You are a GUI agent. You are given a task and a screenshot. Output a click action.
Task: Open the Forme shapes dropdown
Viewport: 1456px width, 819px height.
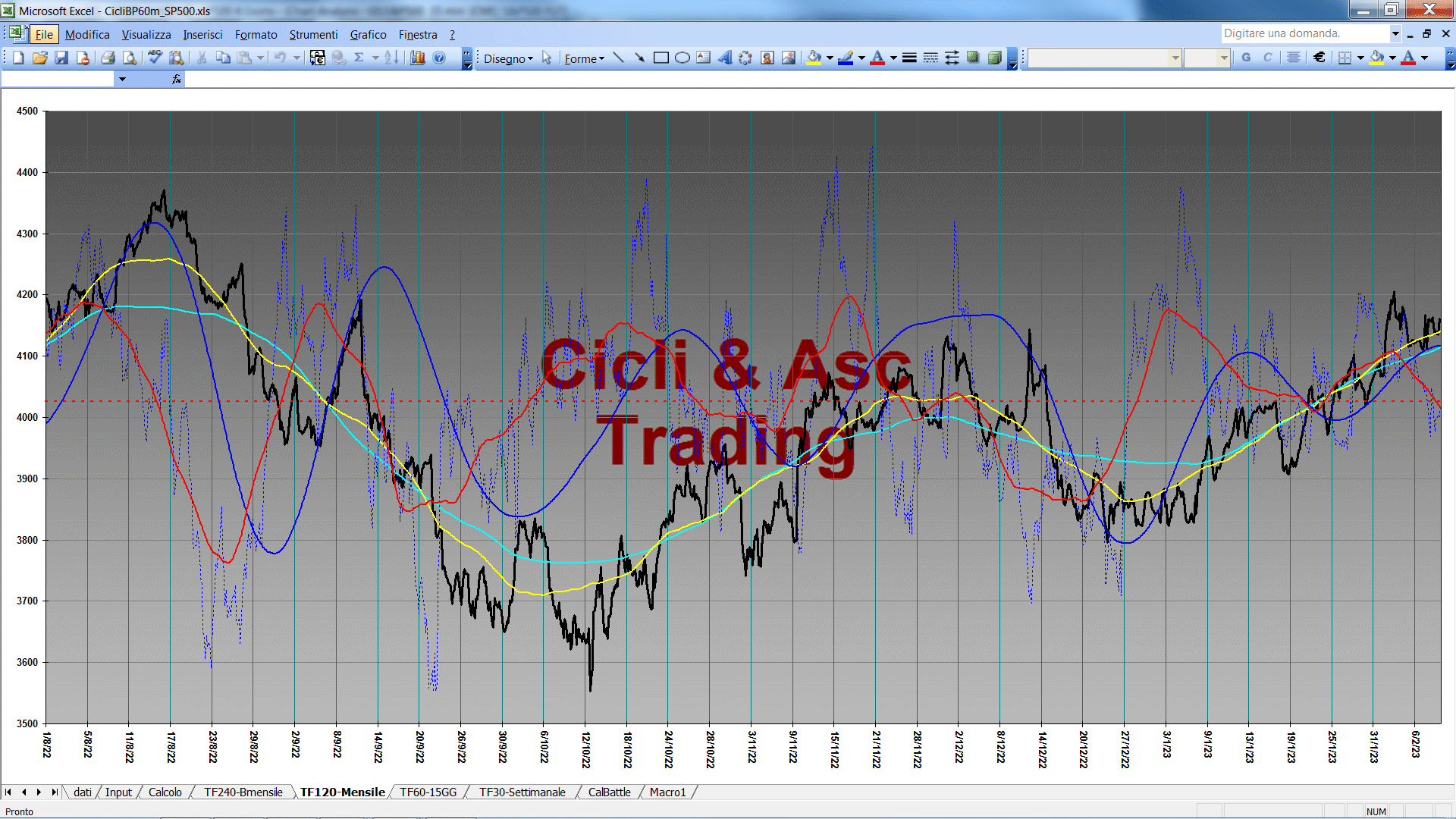tap(584, 58)
